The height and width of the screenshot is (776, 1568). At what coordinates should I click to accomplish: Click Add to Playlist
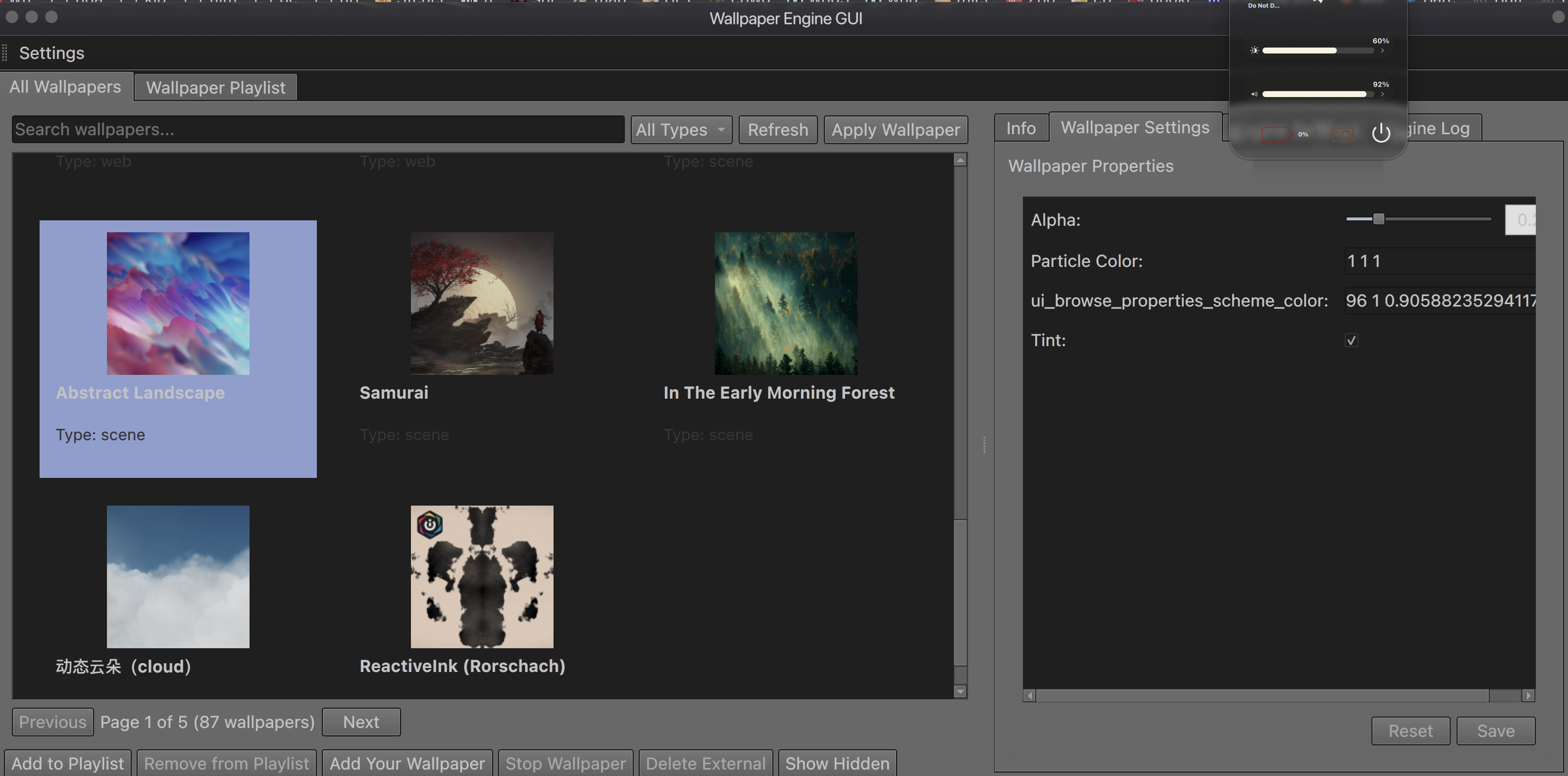(67, 763)
